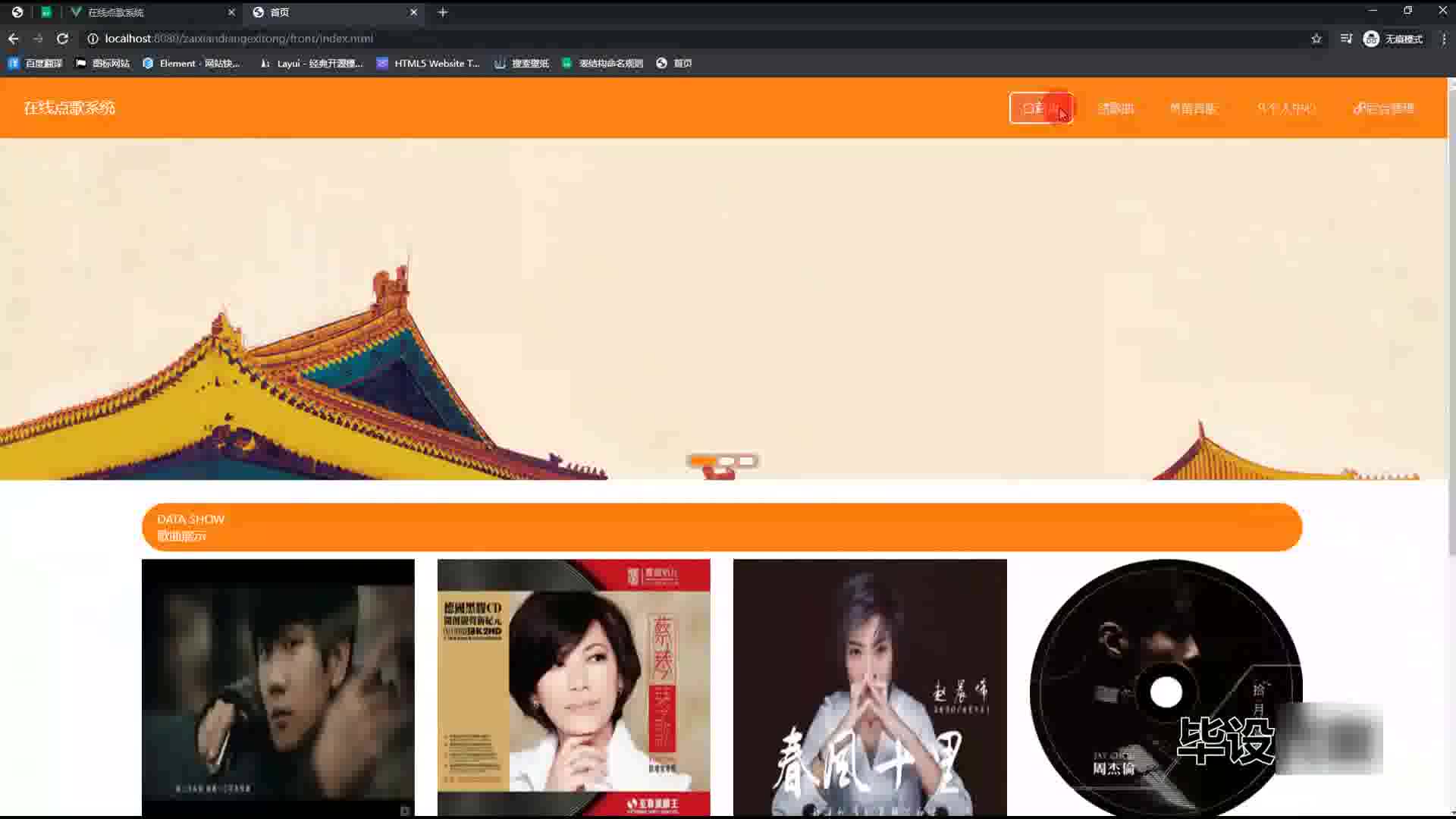1456x819 pixels.
Task: Close the 首页 browser tab
Action: click(x=413, y=12)
